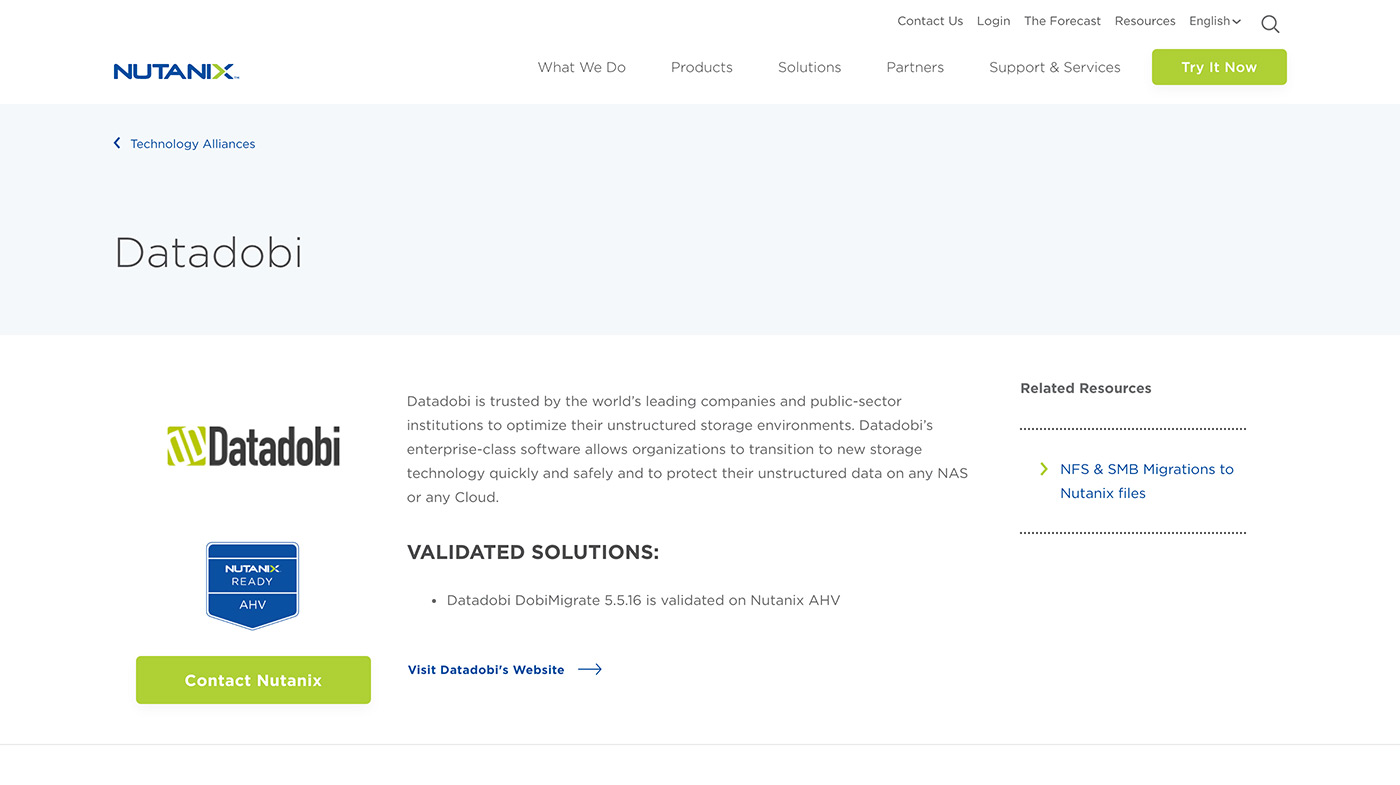This screenshot has height=785, width=1400.
Task: Open The Forecast link
Action: (x=1062, y=21)
